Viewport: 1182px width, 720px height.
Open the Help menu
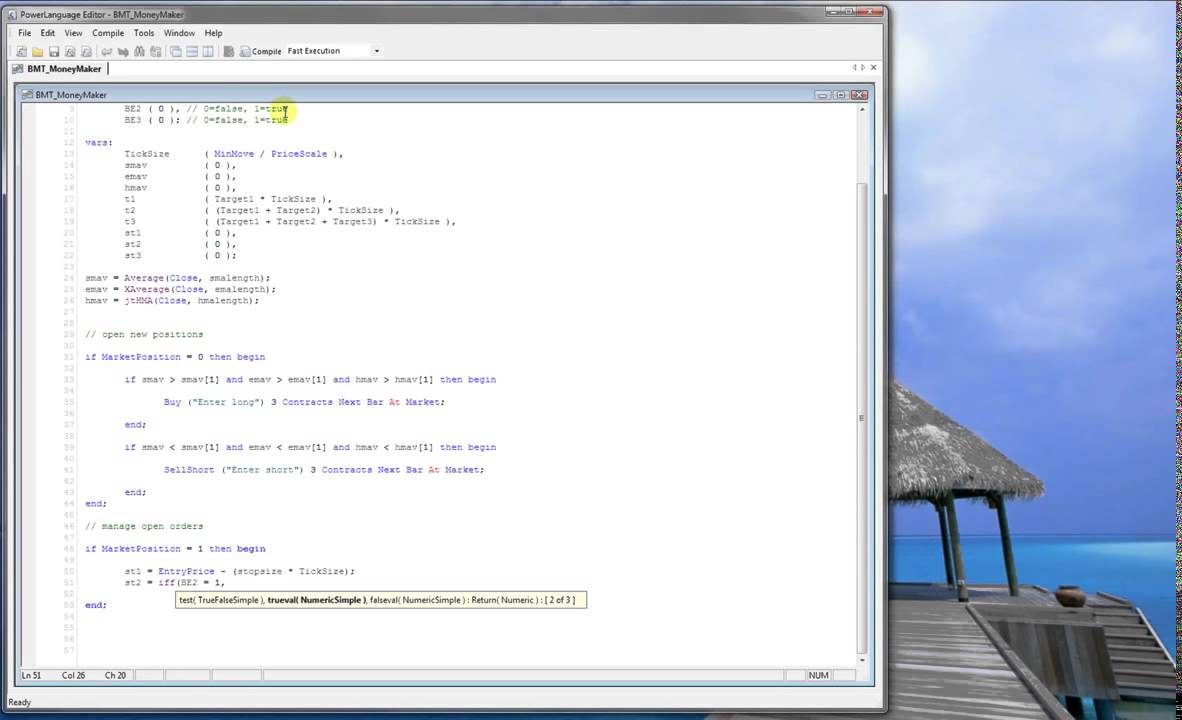click(213, 33)
